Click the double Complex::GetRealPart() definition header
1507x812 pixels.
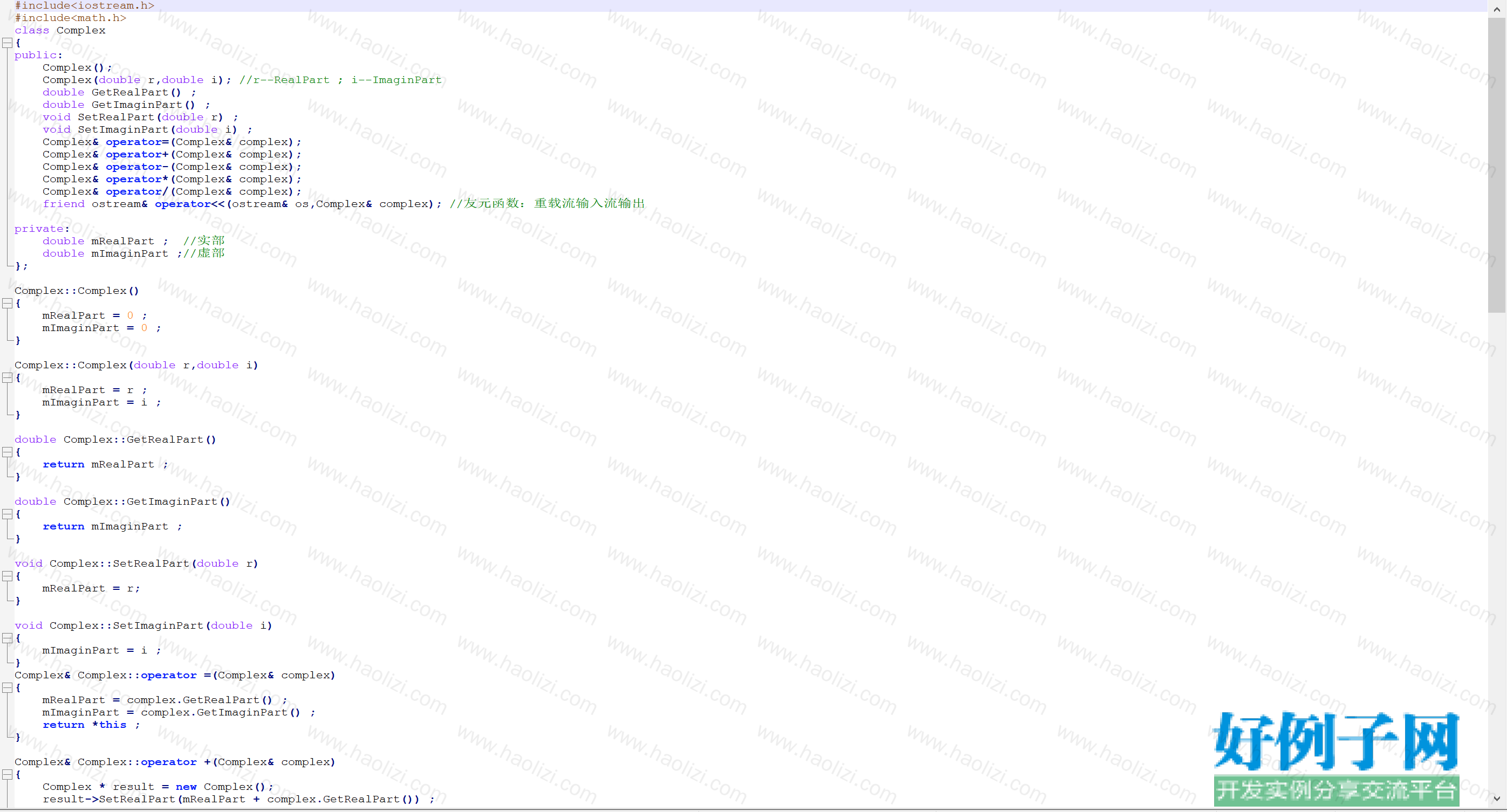click(115, 440)
